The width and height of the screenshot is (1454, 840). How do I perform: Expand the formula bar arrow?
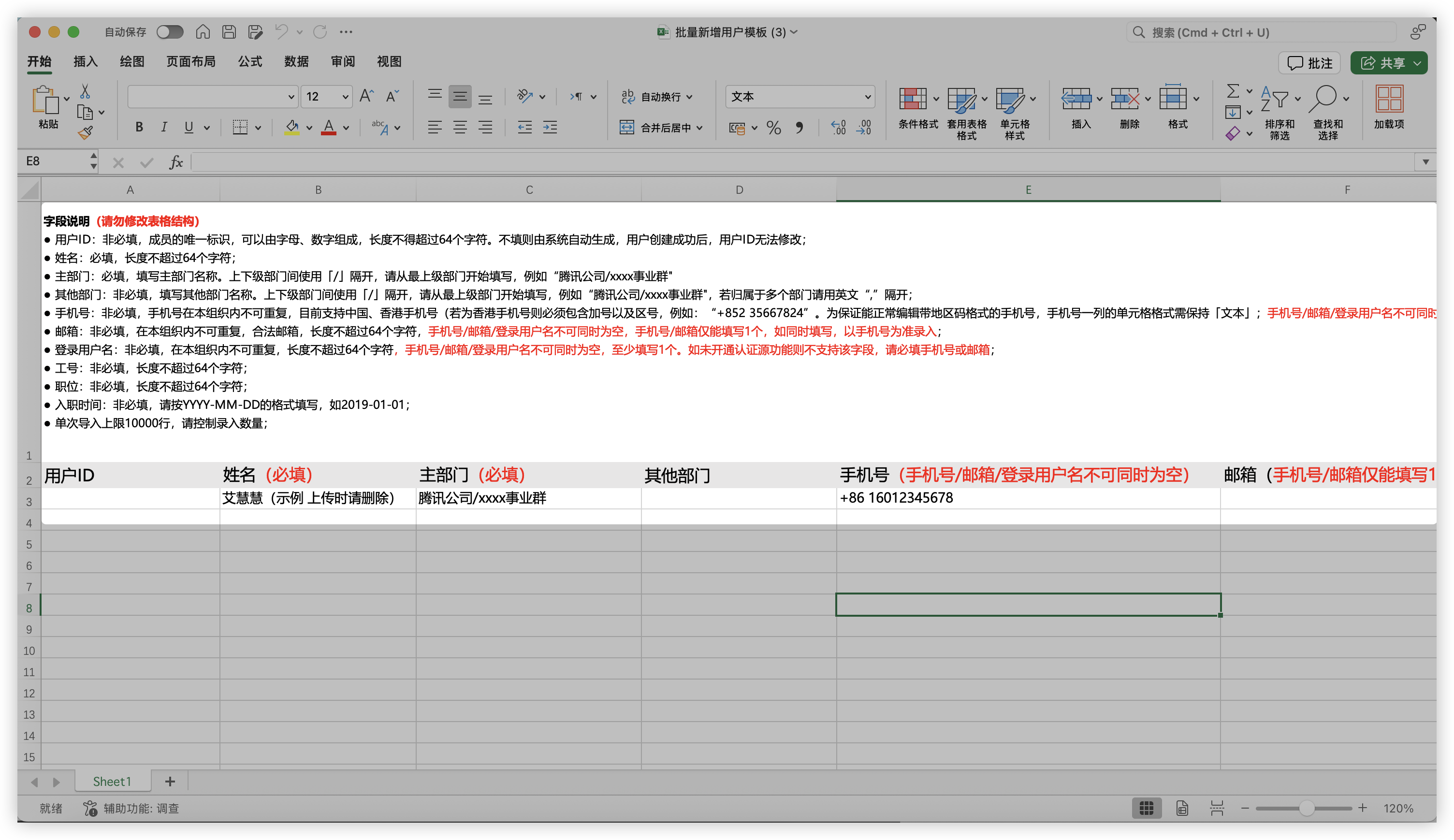(1425, 162)
